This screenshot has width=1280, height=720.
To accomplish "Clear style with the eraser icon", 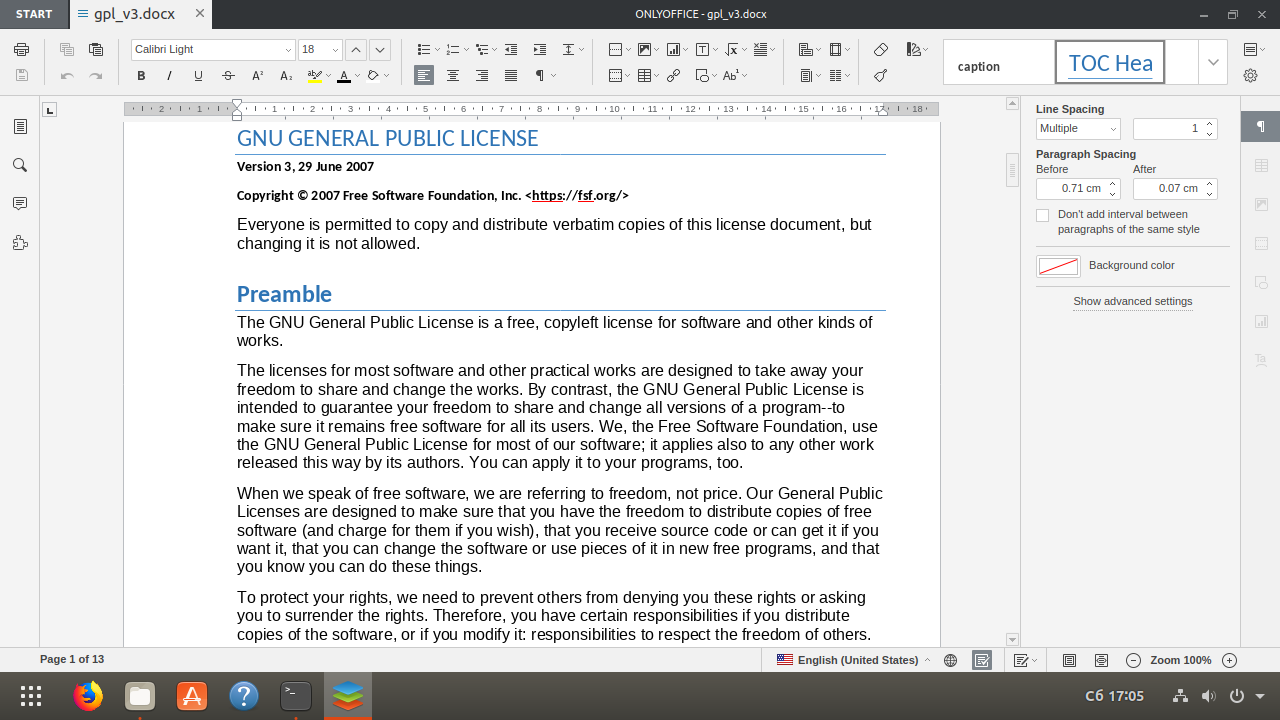I will [x=881, y=49].
